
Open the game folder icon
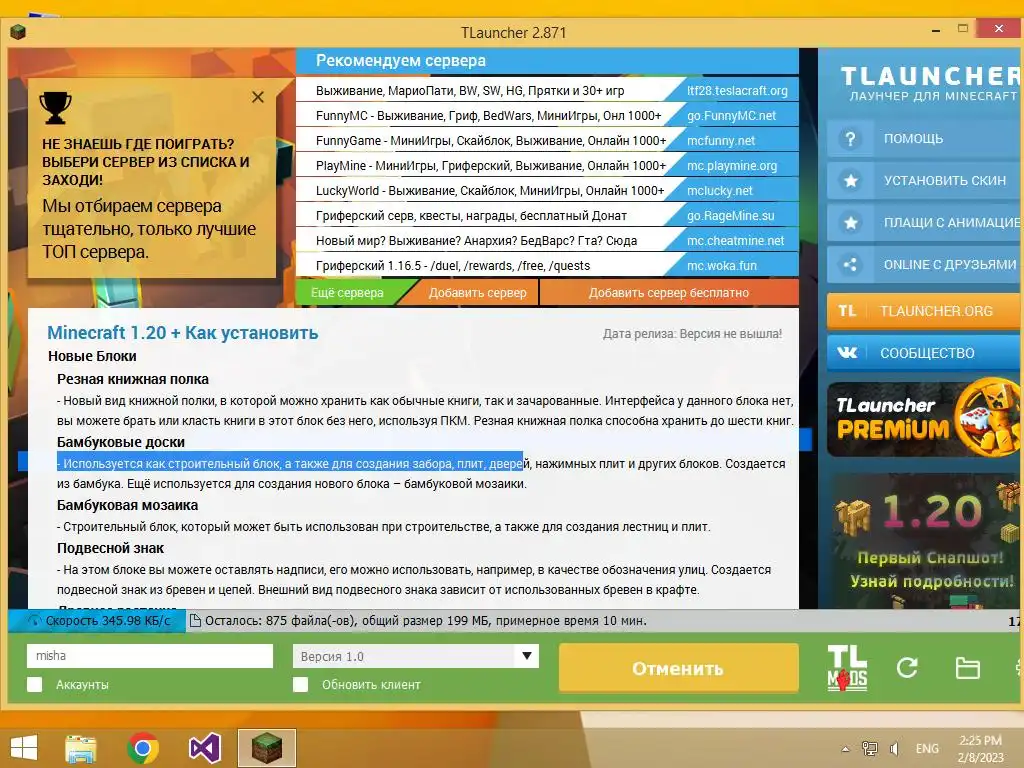point(967,668)
